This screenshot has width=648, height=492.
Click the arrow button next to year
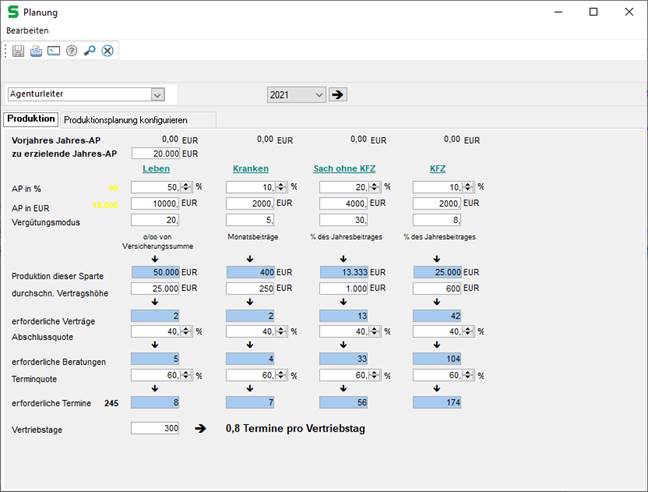pyautogui.click(x=338, y=94)
